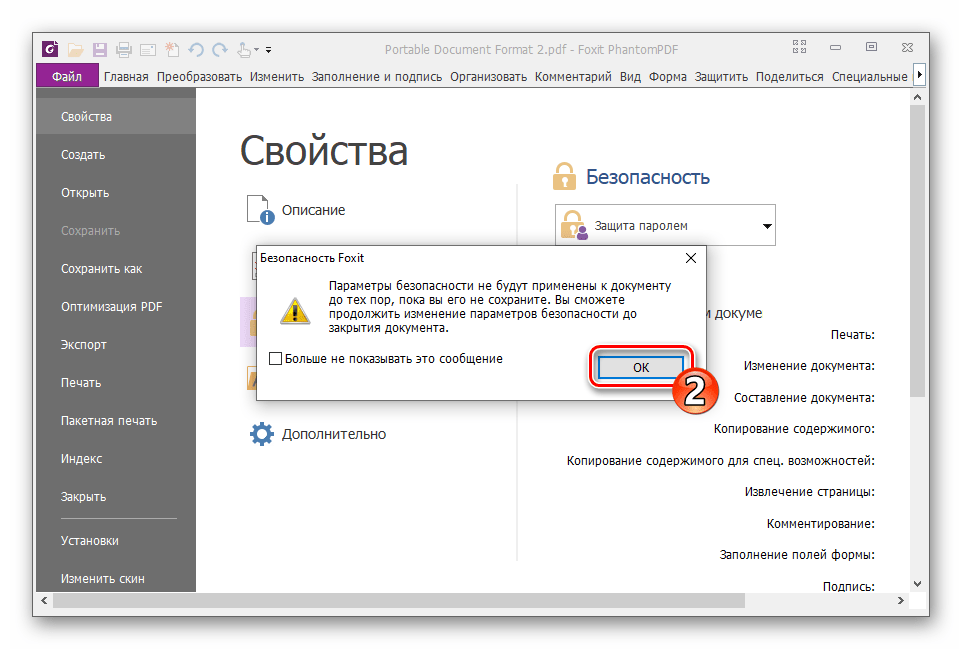
Task: Click the Open folder icon in quick toolbar
Action: tap(76, 49)
